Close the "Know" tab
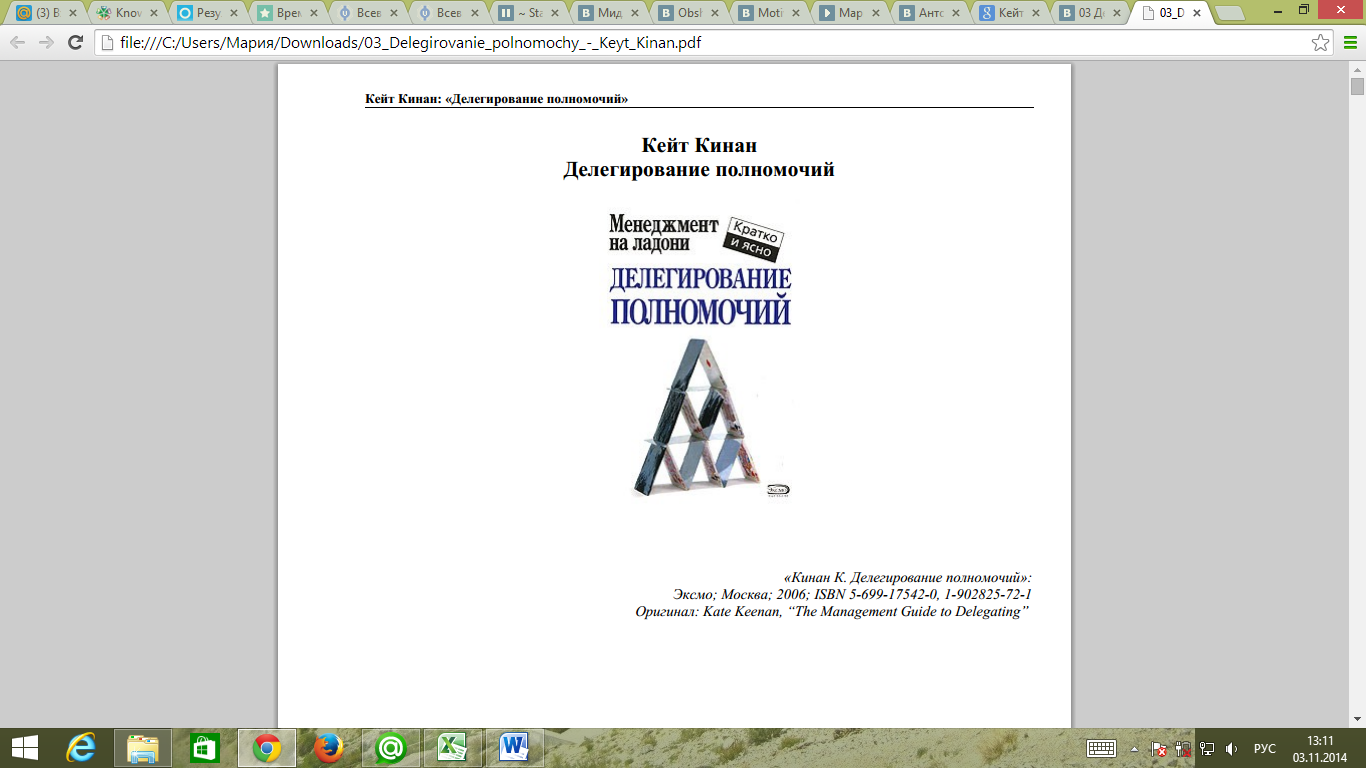Viewport: 1366px width, 768px height. point(153,13)
